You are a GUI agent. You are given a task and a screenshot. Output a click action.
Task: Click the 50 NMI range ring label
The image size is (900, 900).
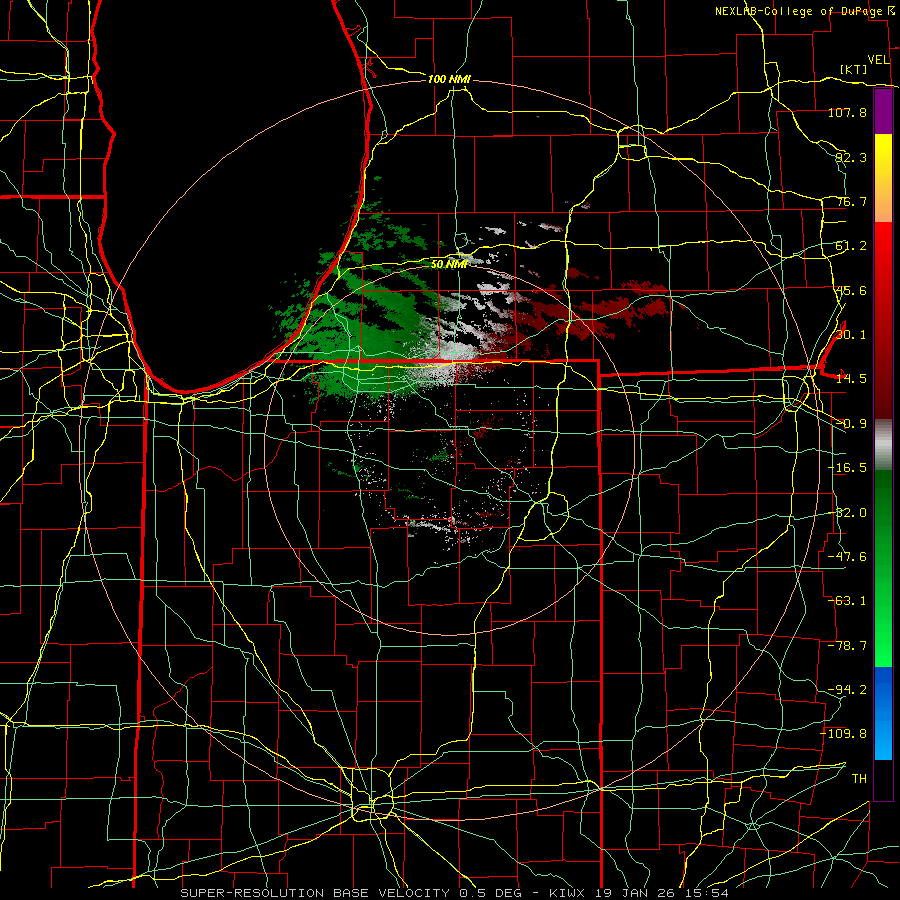449,264
